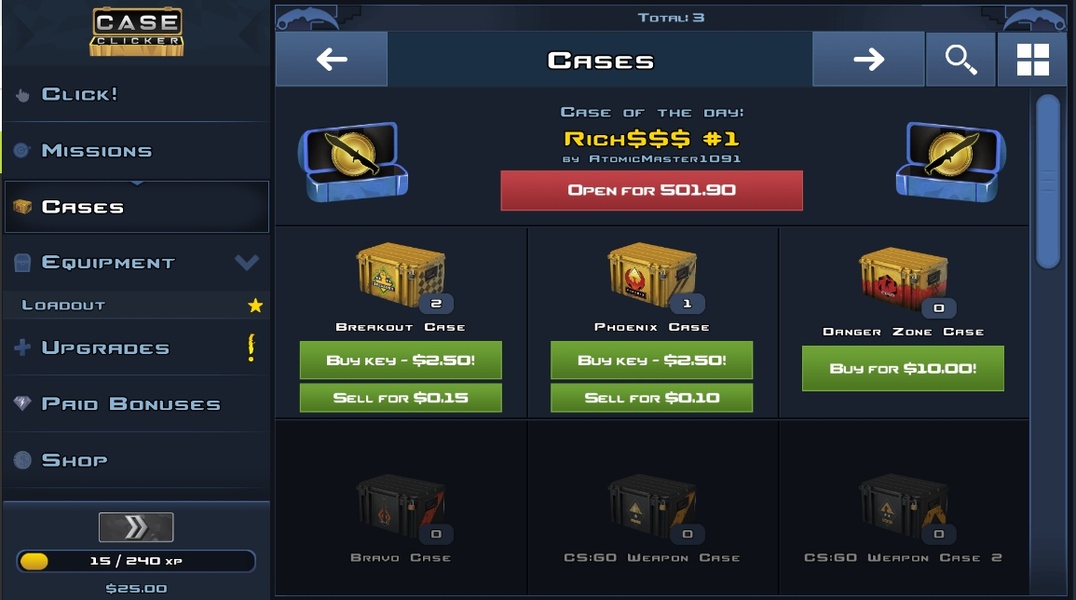Click the XP progress bar

click(137, 561)
